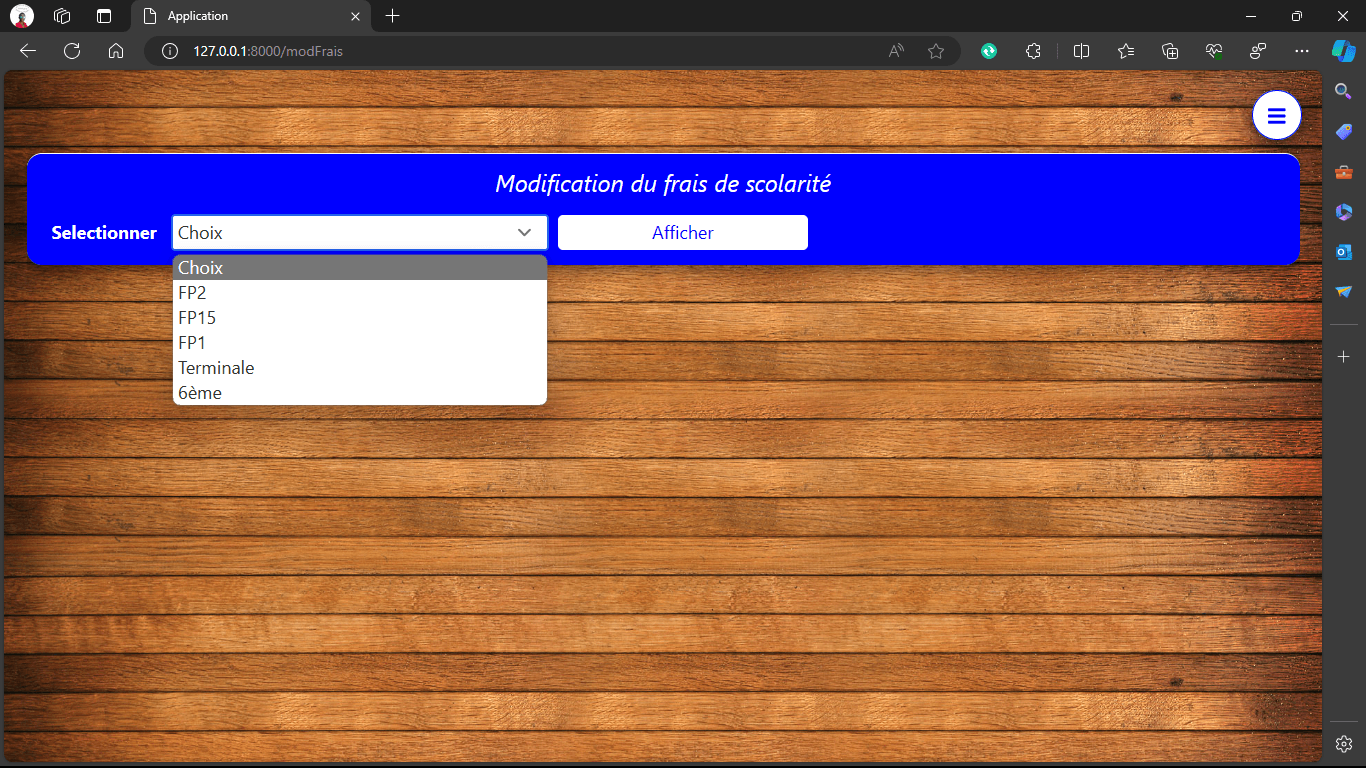This screenshot has width=1366, height=768.
Task: Open Collections icon in toolbar
Action: coord(1170,51)
